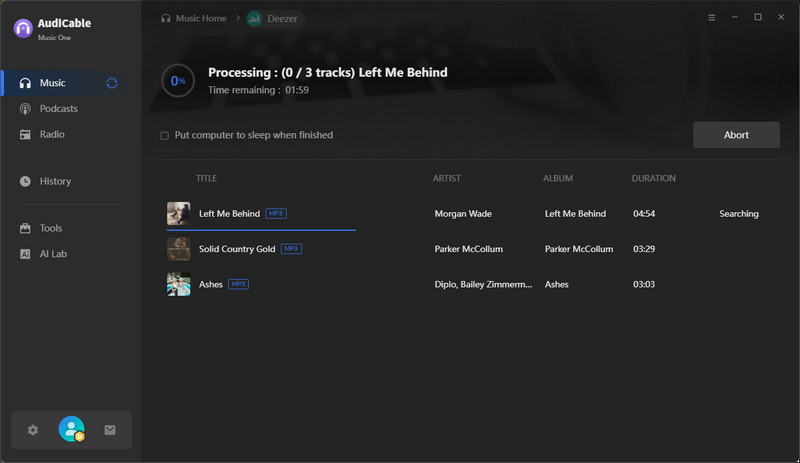The width and height of the screenshot is (800, 463).
Task: Click the blue track progress bar
Action: 261,230
